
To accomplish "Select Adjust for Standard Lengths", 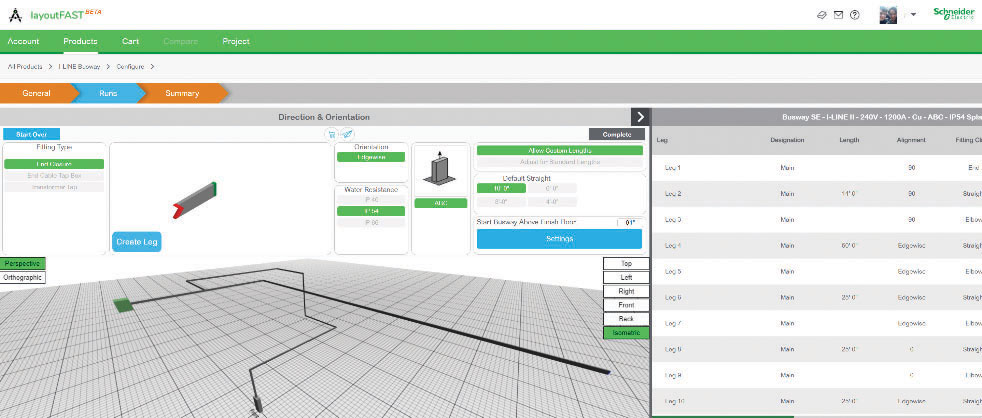I will [x=559, y=162].
